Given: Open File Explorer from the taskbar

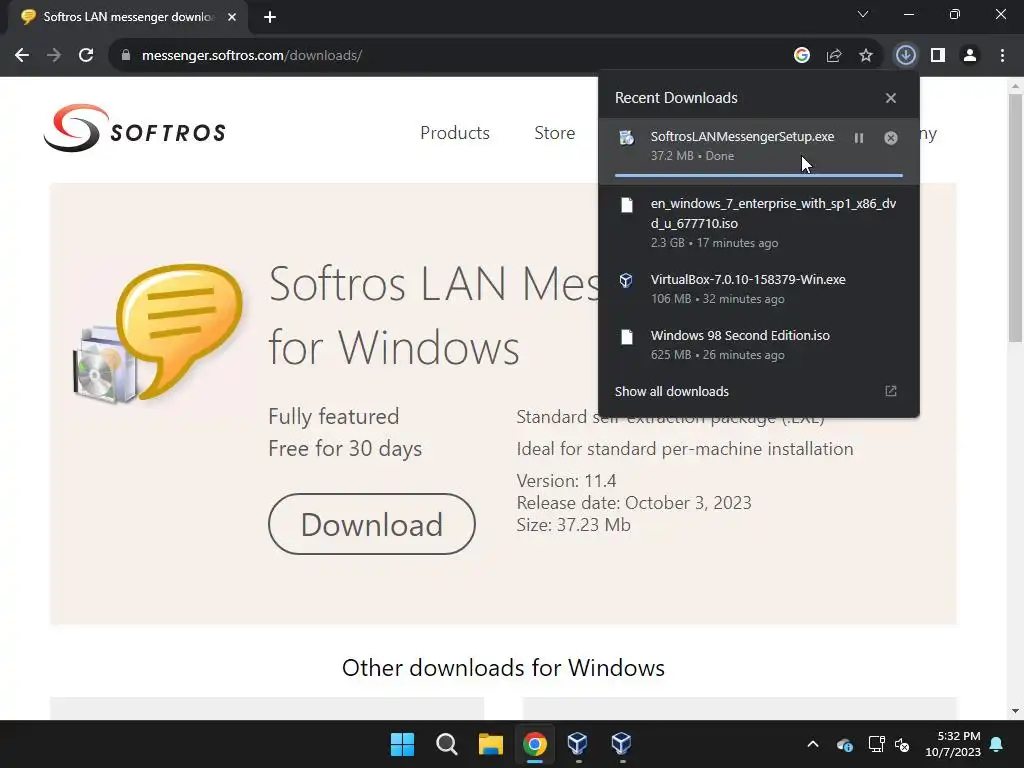Looking at the screenshot, I should [x=490, y=744].
